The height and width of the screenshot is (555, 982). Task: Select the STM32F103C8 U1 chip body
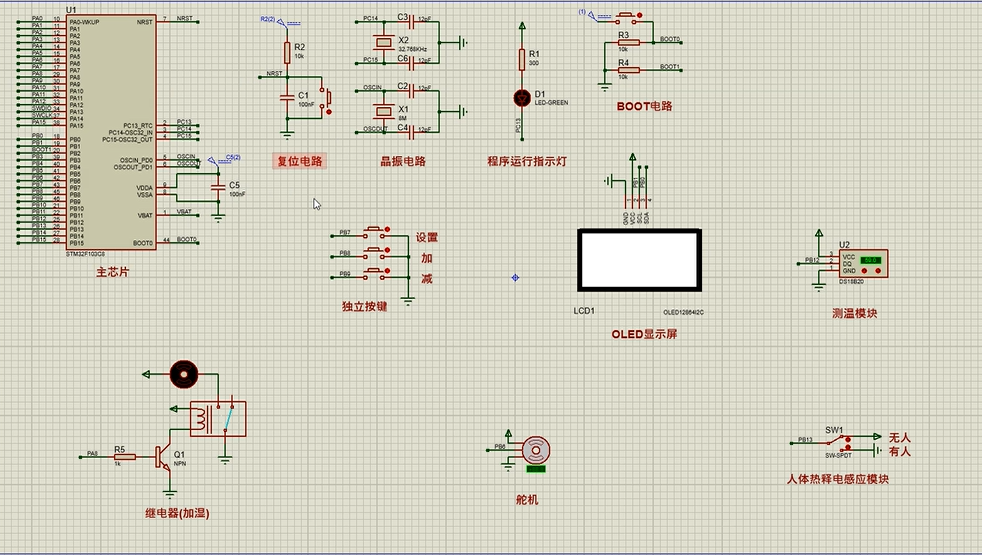pyautogui.click(x=111, y=132)
